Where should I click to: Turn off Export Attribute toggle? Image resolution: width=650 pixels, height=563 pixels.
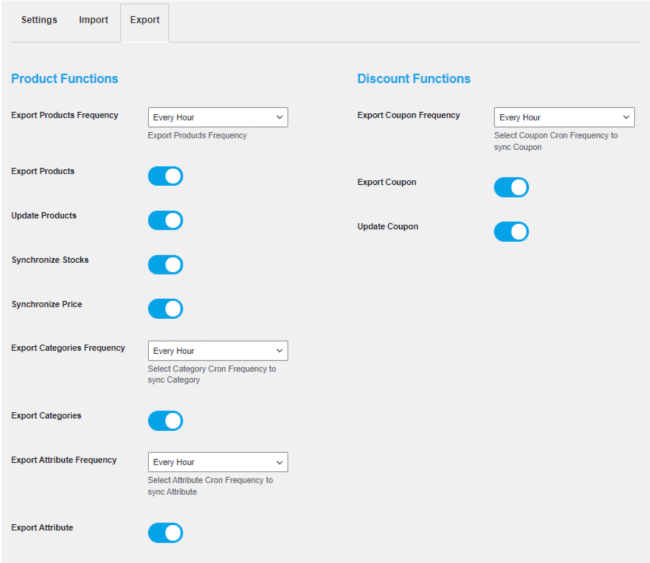pyautogui.click(x=165, y=532)
